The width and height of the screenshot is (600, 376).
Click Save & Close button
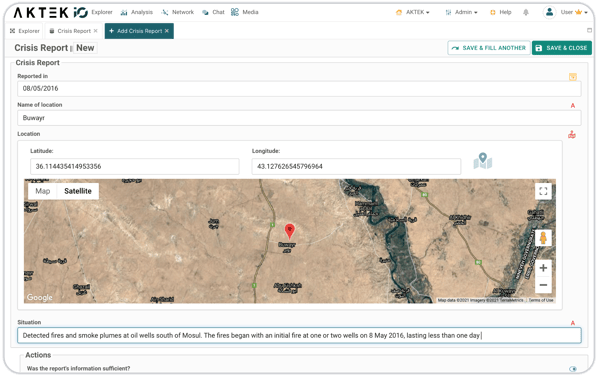(562, 48)
